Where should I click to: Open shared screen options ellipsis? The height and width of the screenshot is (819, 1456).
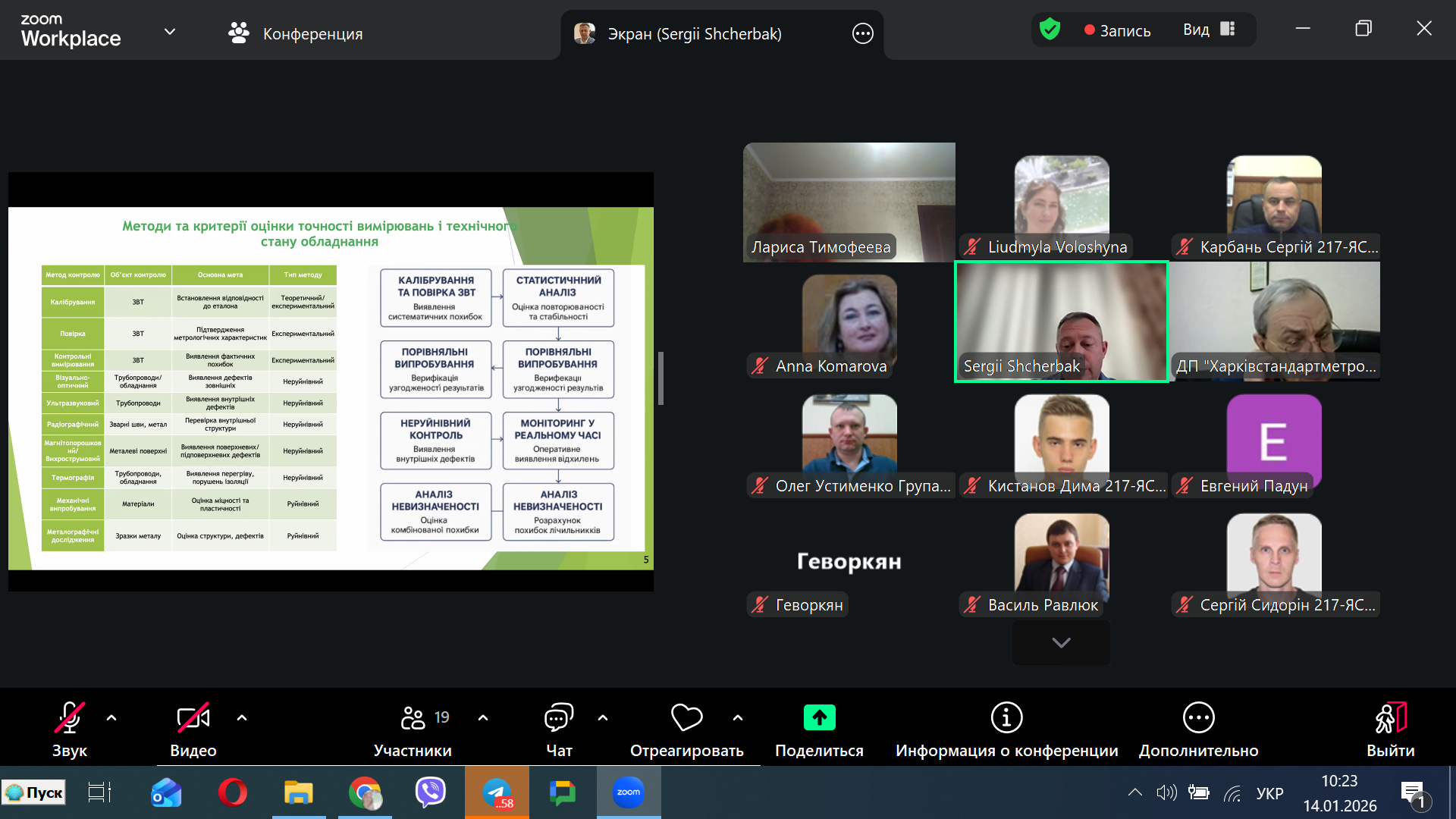(x=862, y=33)
